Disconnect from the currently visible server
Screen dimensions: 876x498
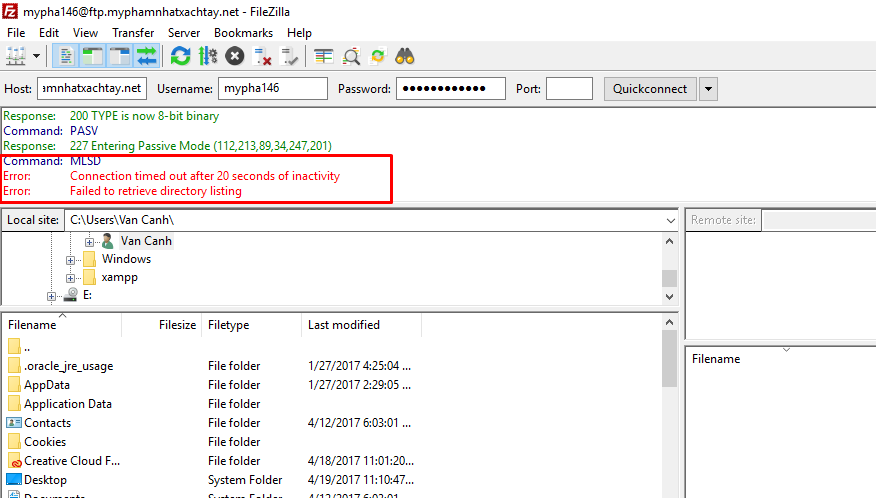tap(262, 56)
